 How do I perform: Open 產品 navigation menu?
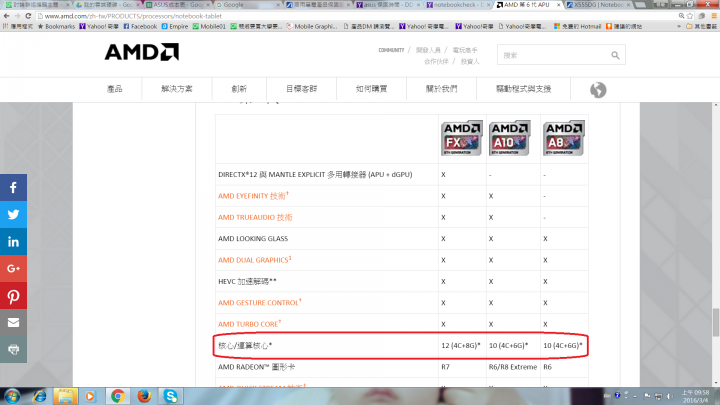tap(114, 89)
